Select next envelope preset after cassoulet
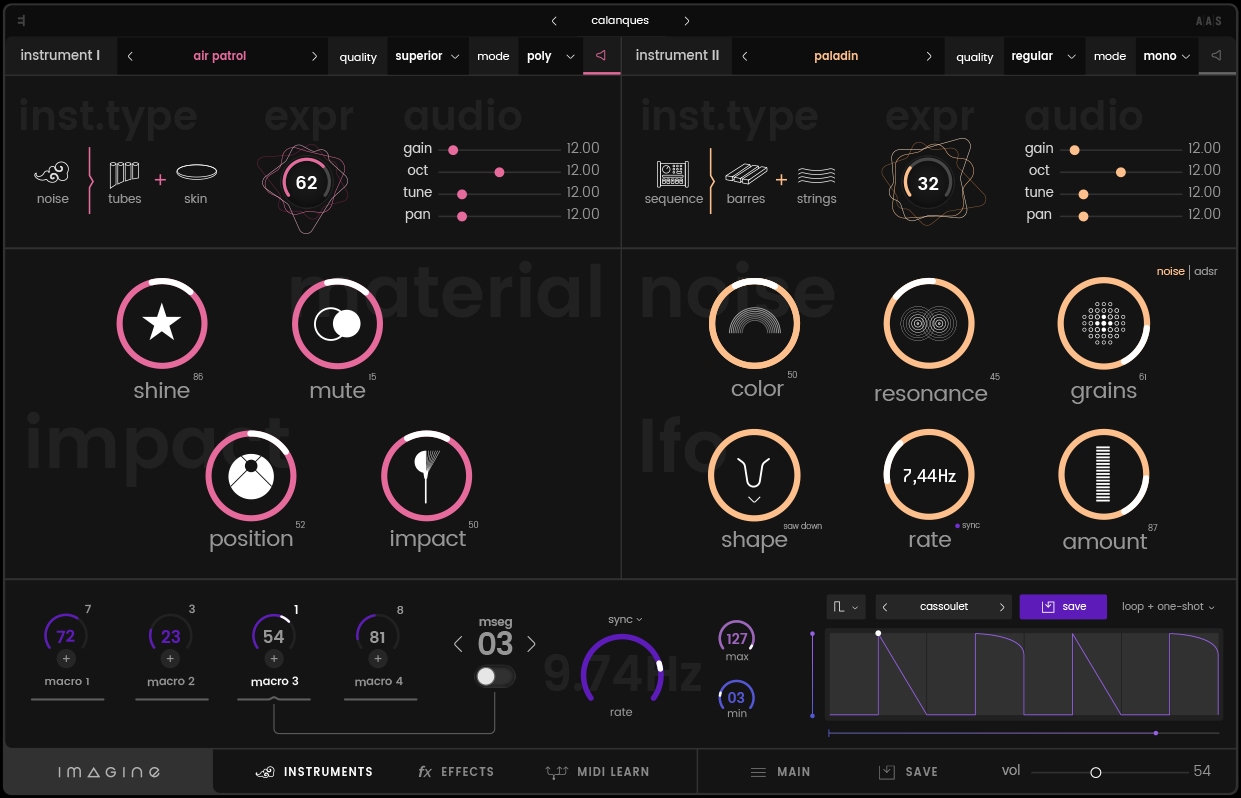This screenshot has width=1241, height=798. pyautogui.click(x=1002, y=607)
